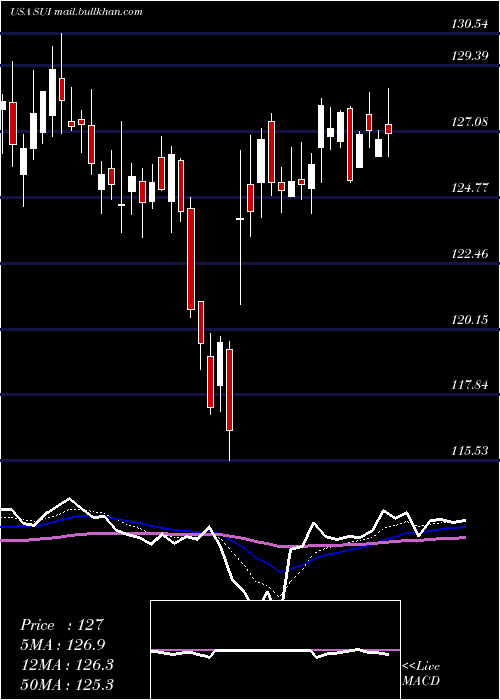
Task: Click the 120.15 price axis label
Action: click(x=469, y=320)
